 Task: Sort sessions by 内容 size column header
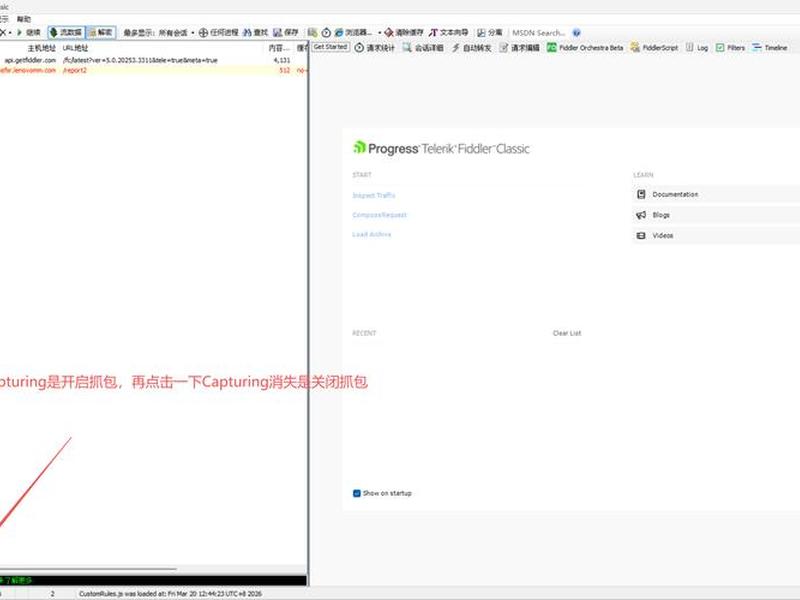click(x=280, y=48)
